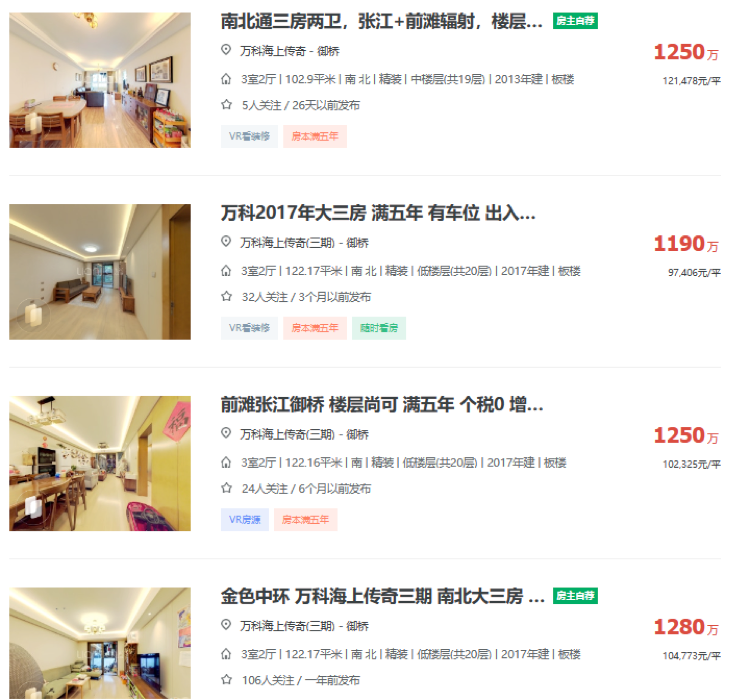The image size is (747, 699).
Task: Click the VR badge on second listing photo
Action: pos(33,315)
